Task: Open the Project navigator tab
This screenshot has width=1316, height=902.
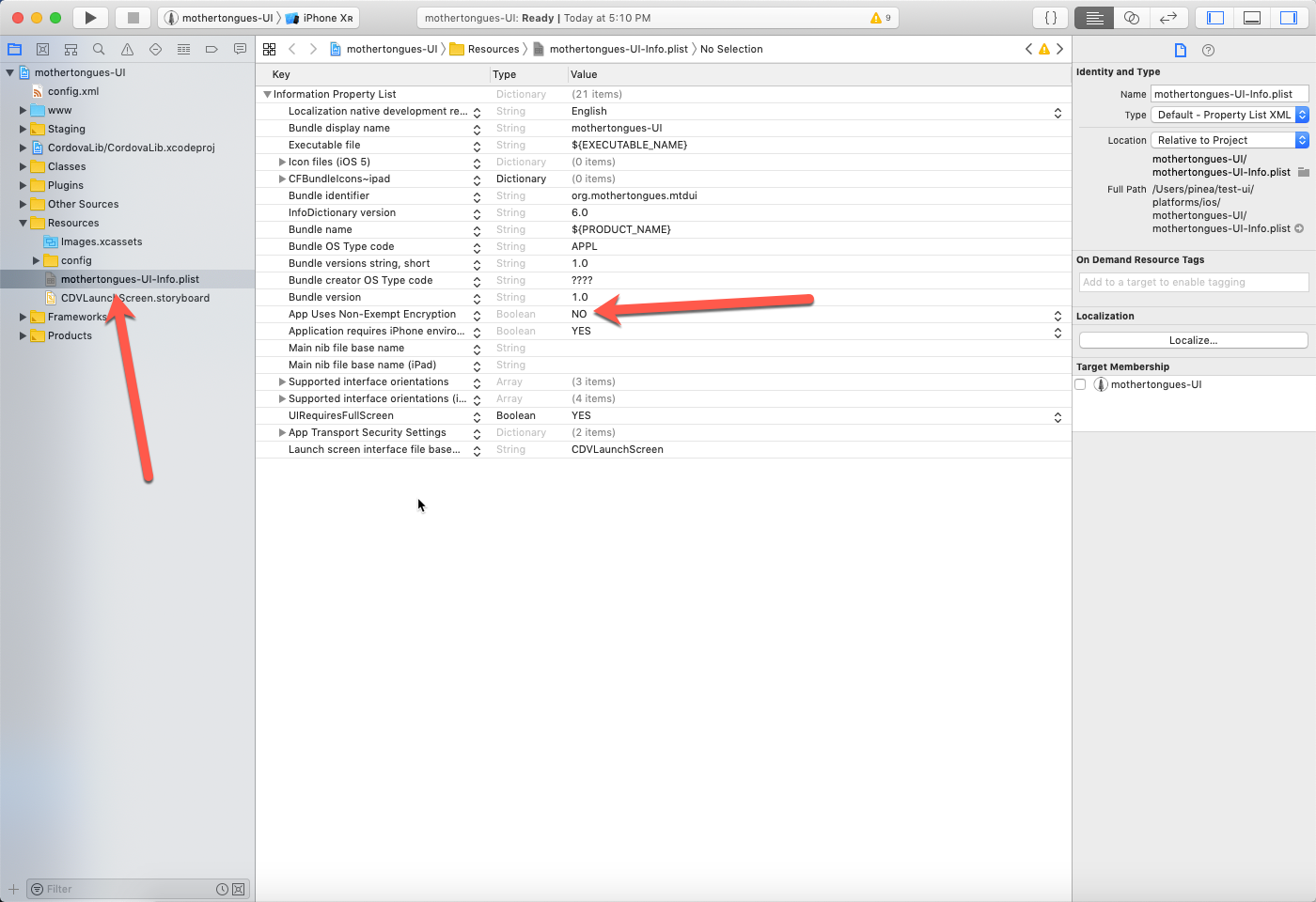Action: (14, 49)
